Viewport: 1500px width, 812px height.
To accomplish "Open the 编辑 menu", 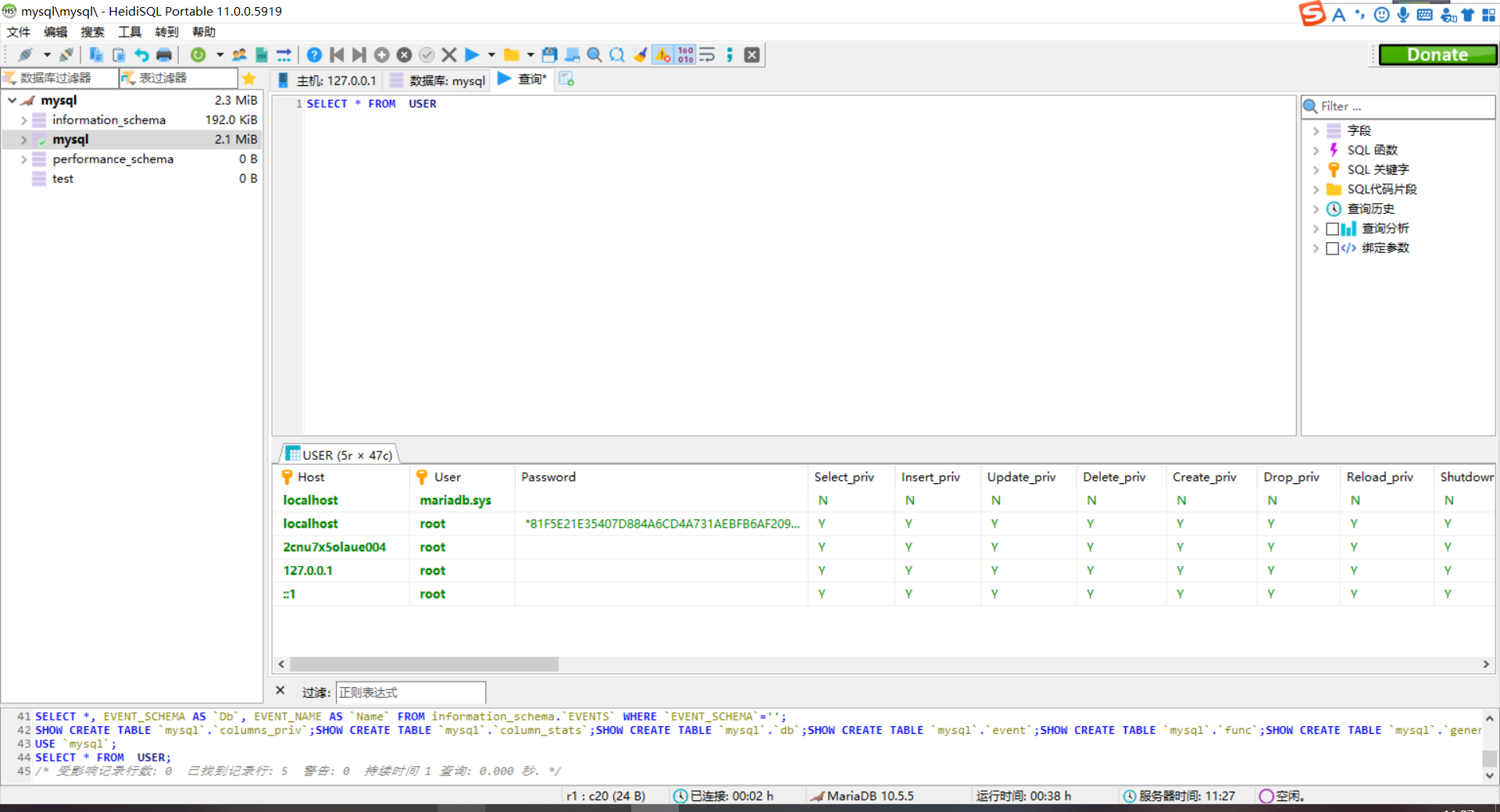I will [x=55, y=32].
